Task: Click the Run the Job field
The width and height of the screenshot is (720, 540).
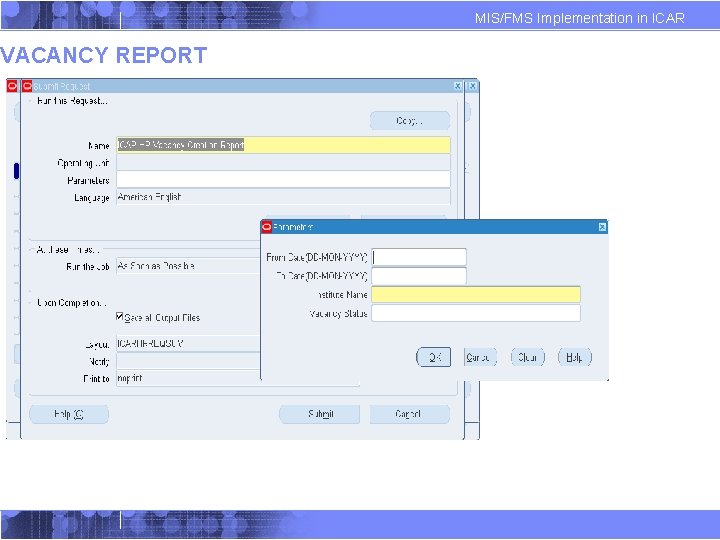Action: (x=188, y=266)
